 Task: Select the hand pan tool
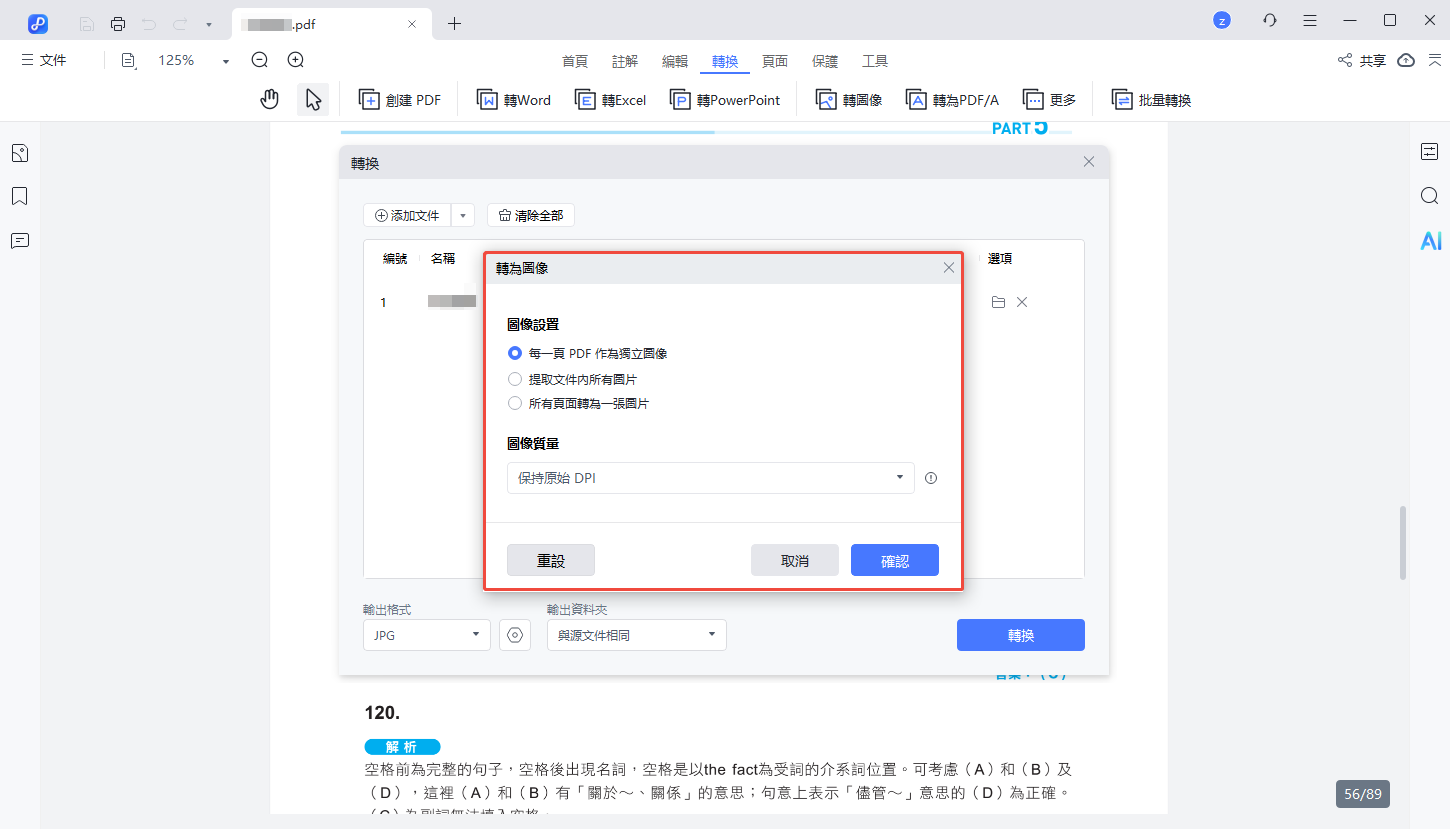pos(269,99)
